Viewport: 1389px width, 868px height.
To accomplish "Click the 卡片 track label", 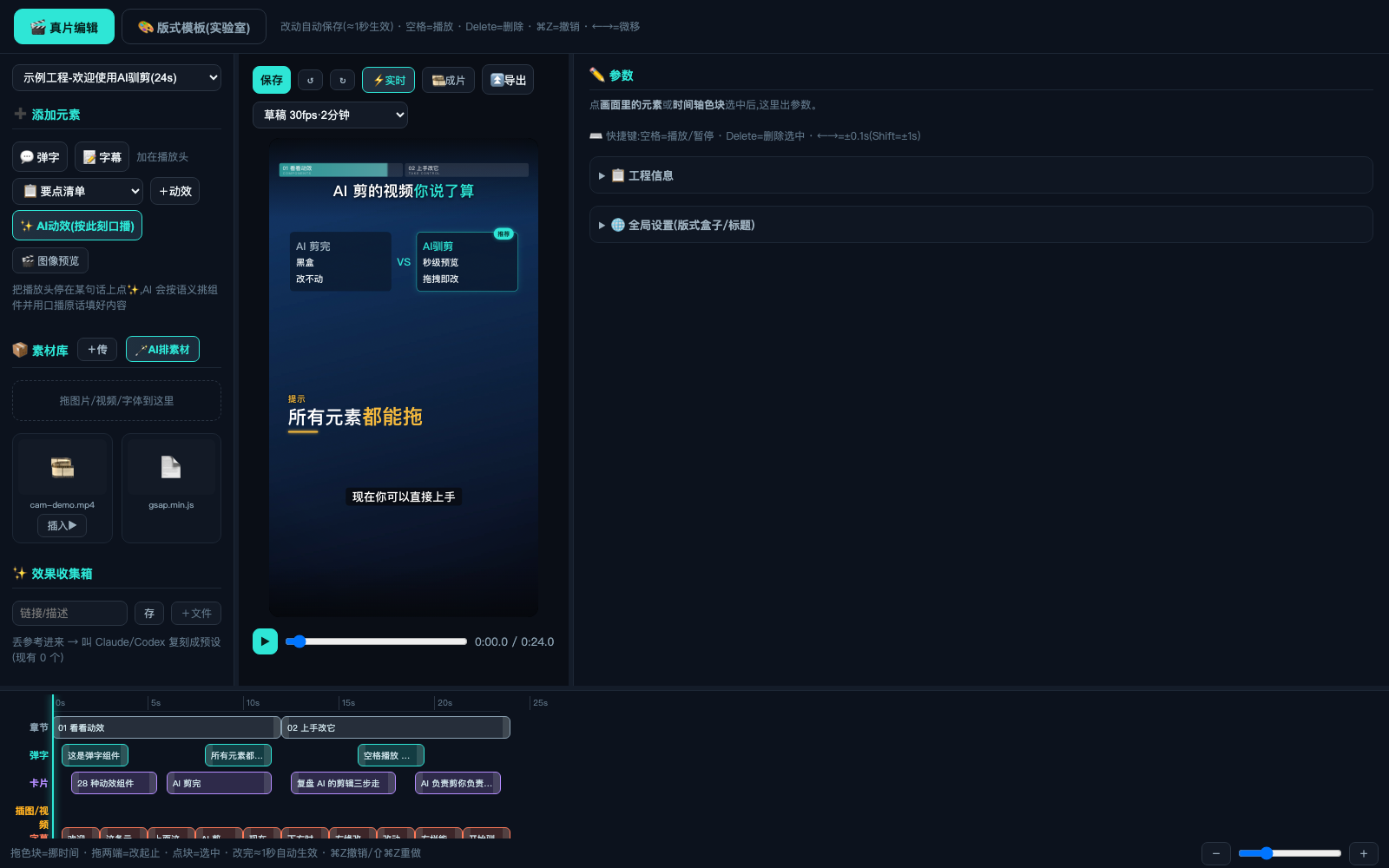I will [39, 783].
